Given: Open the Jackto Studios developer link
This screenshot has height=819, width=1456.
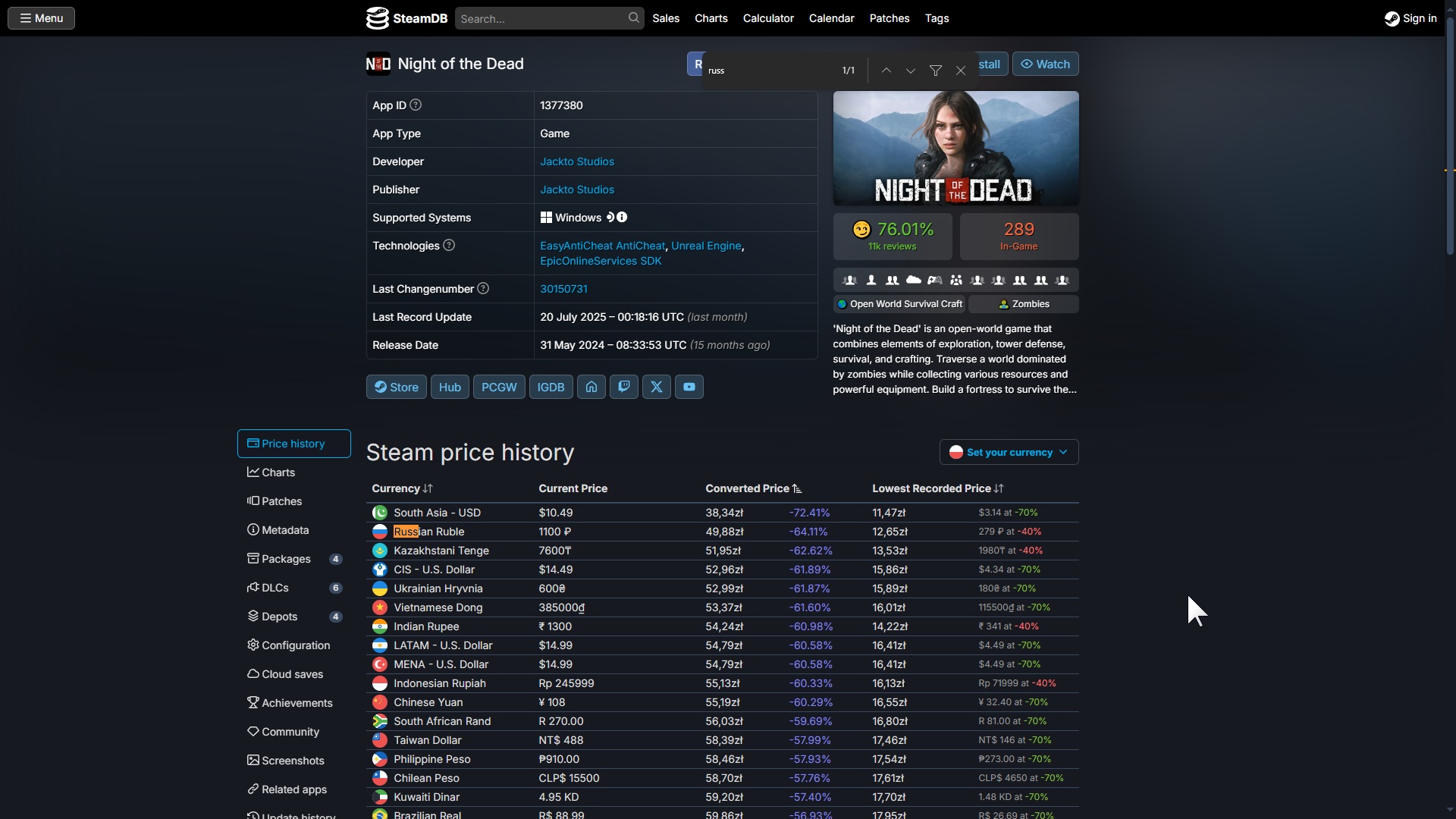Looking at the screenshot, I should click(x=576, y=162).
